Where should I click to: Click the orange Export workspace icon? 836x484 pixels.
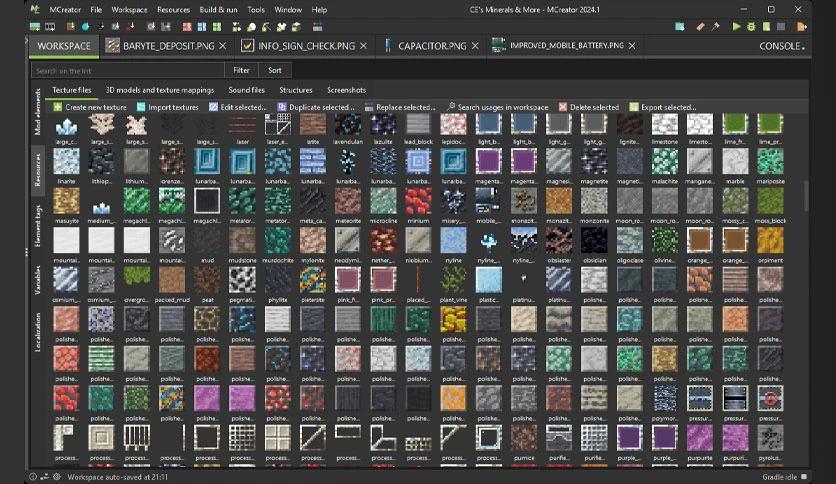[x=801, y=27]
